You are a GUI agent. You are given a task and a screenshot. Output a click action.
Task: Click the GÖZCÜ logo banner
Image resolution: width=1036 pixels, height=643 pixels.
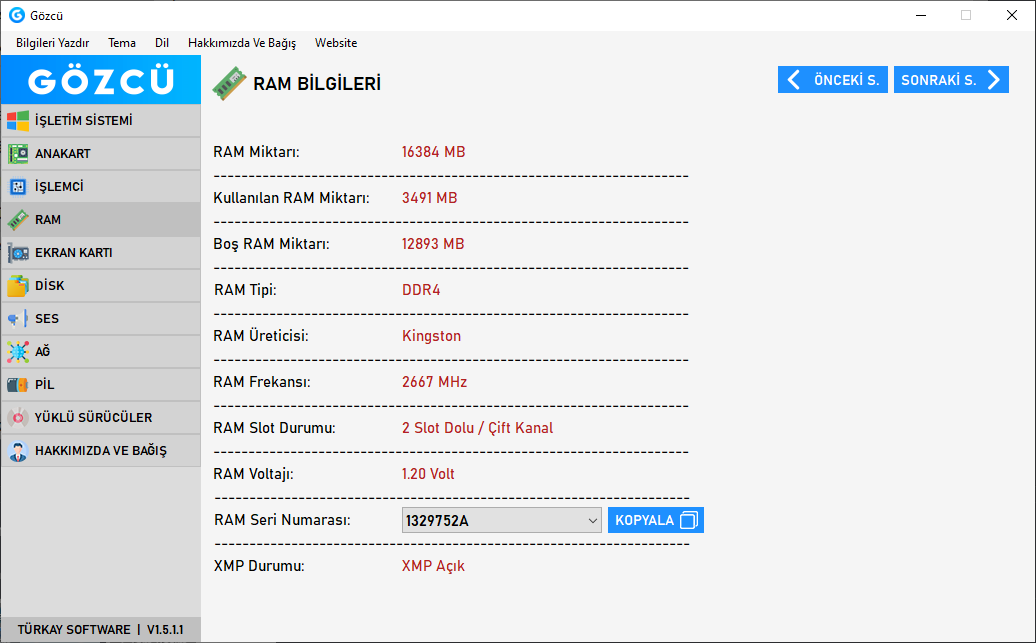tap(100, 80)
